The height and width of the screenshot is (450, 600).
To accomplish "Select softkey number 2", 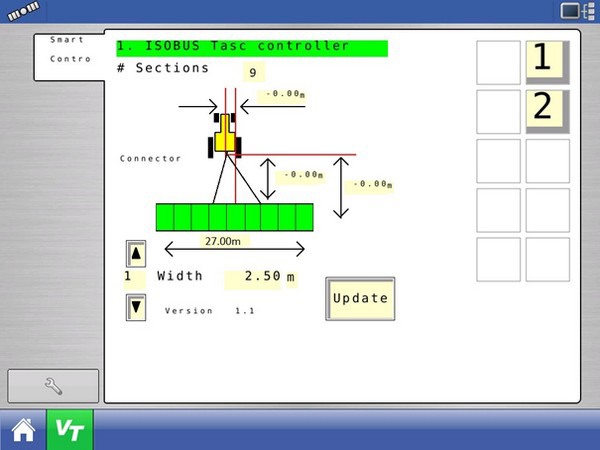I will 546,110.
